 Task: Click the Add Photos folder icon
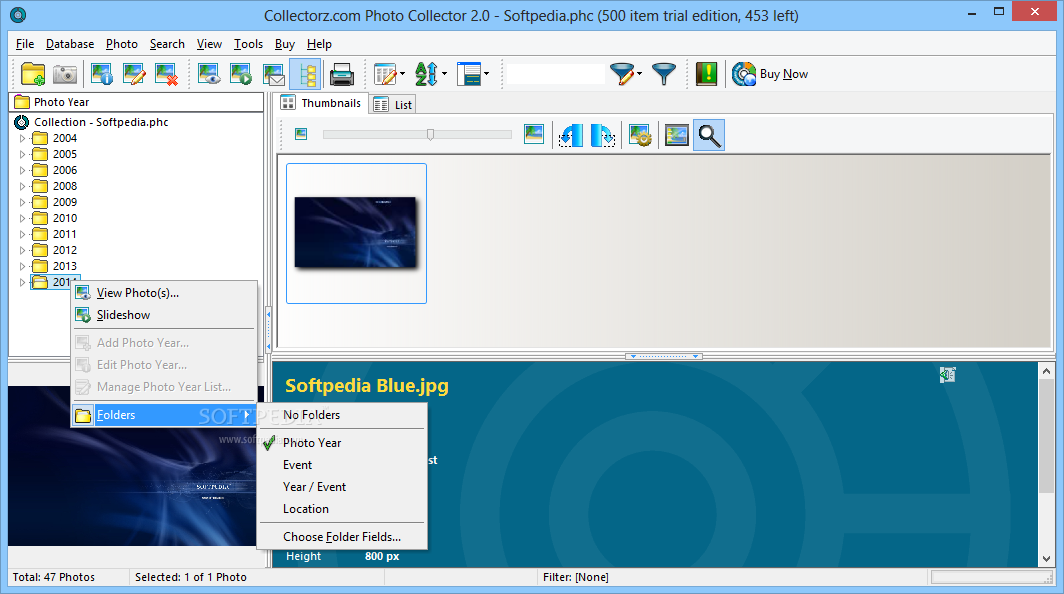(x=33, y=74)
